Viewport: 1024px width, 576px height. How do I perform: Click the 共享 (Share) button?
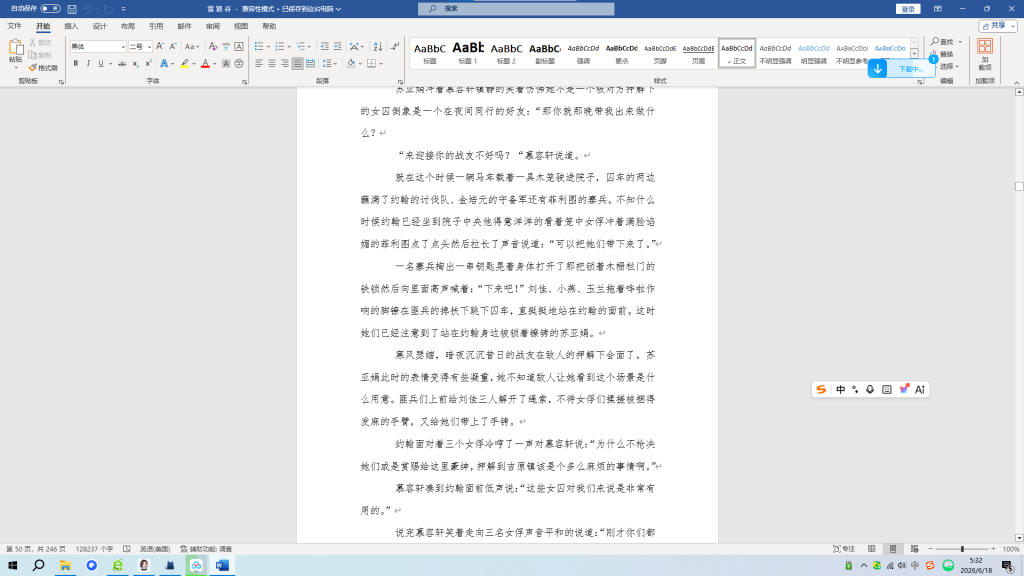pos(998,26)
